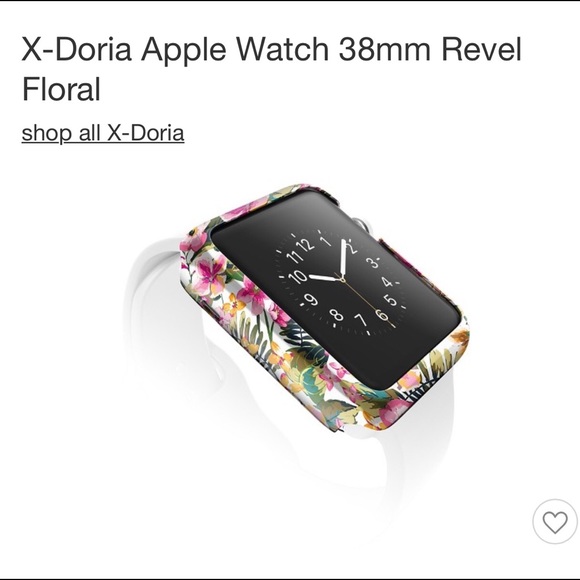Save the product using the heart outline button
Viewport: 580px width, 580px height.
555,522
